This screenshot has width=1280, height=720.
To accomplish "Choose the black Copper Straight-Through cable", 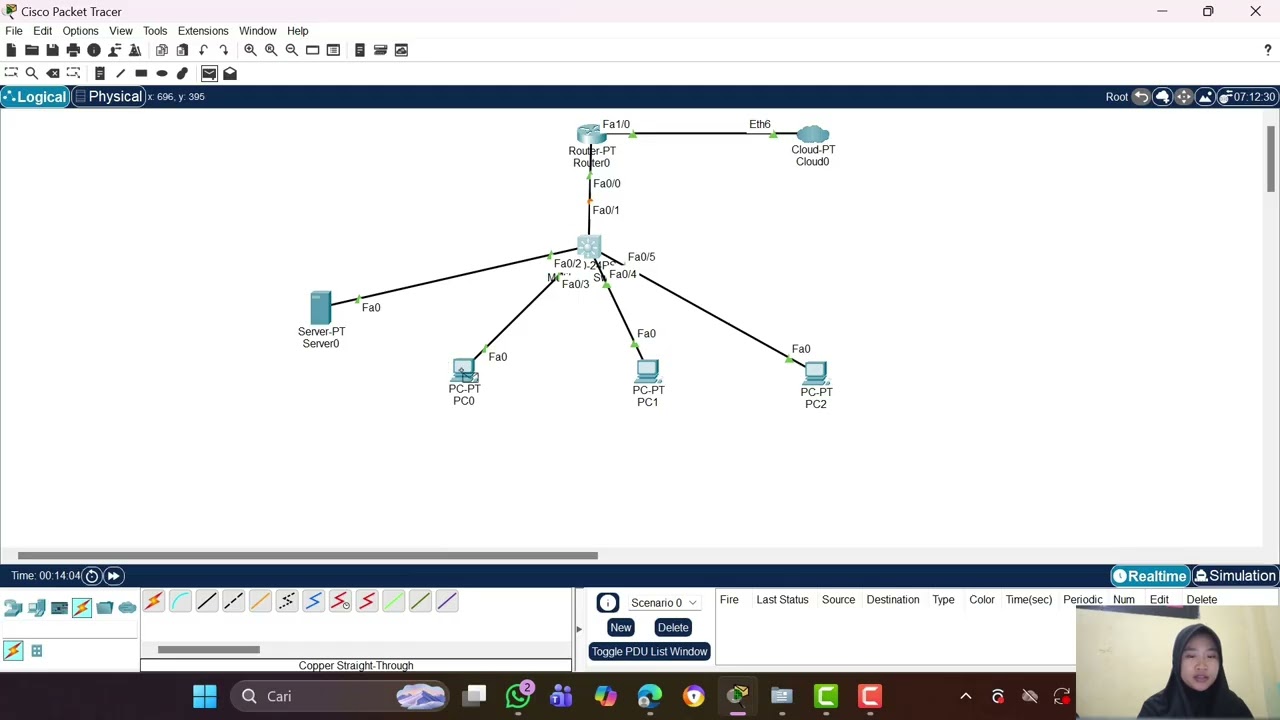I will pyautogui.click(x=207, y=601).
